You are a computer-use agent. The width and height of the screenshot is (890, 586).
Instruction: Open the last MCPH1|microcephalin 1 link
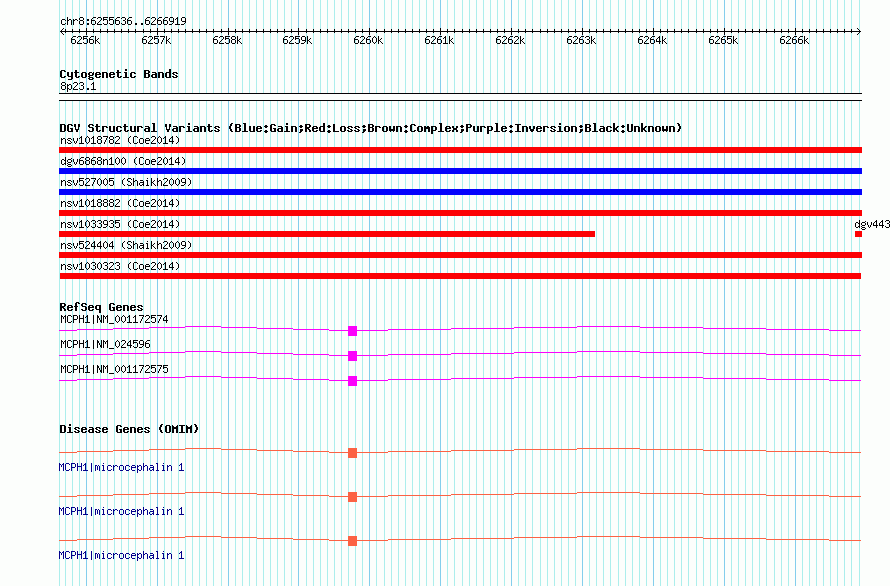[121, 555]
